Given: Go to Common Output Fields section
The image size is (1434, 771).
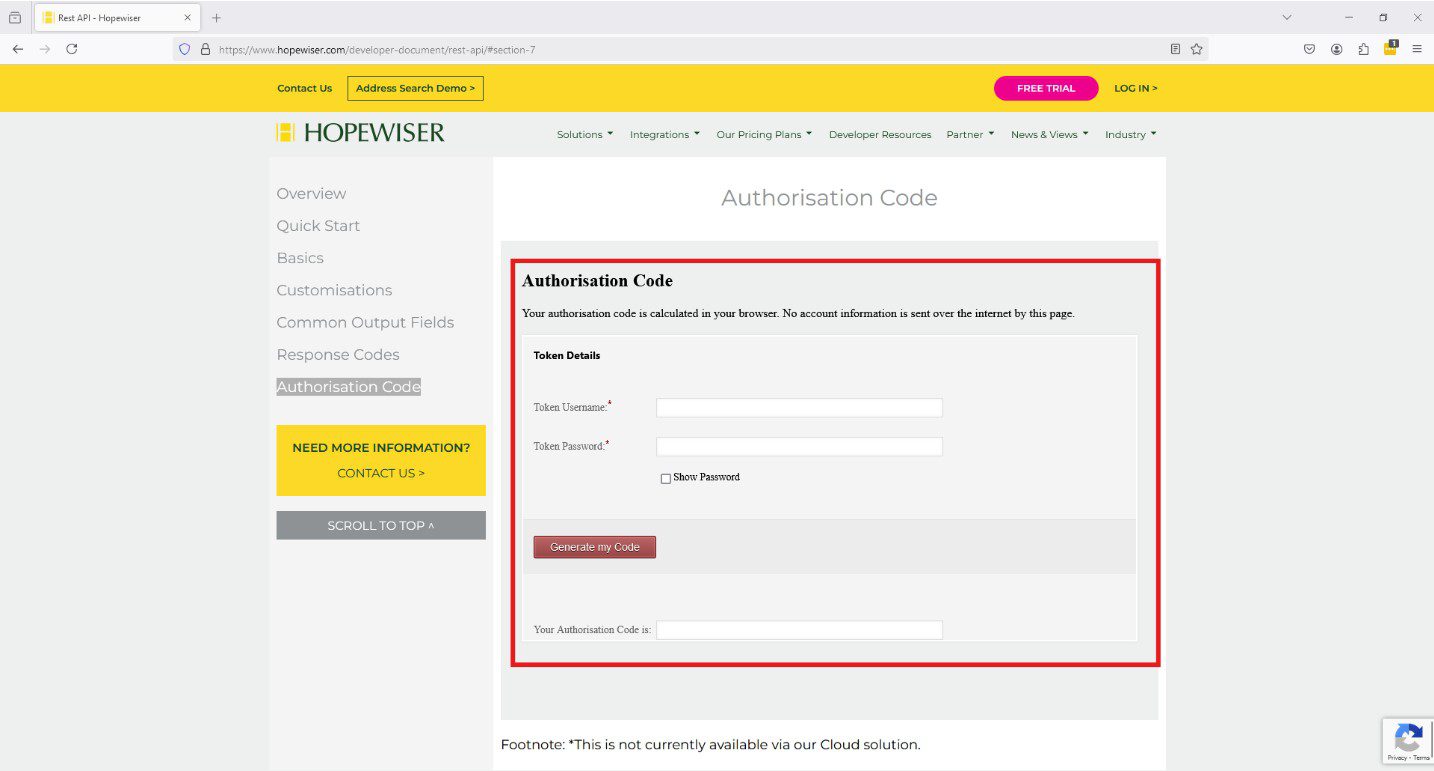Looking at the screenshot, I should tap(365, 322).
